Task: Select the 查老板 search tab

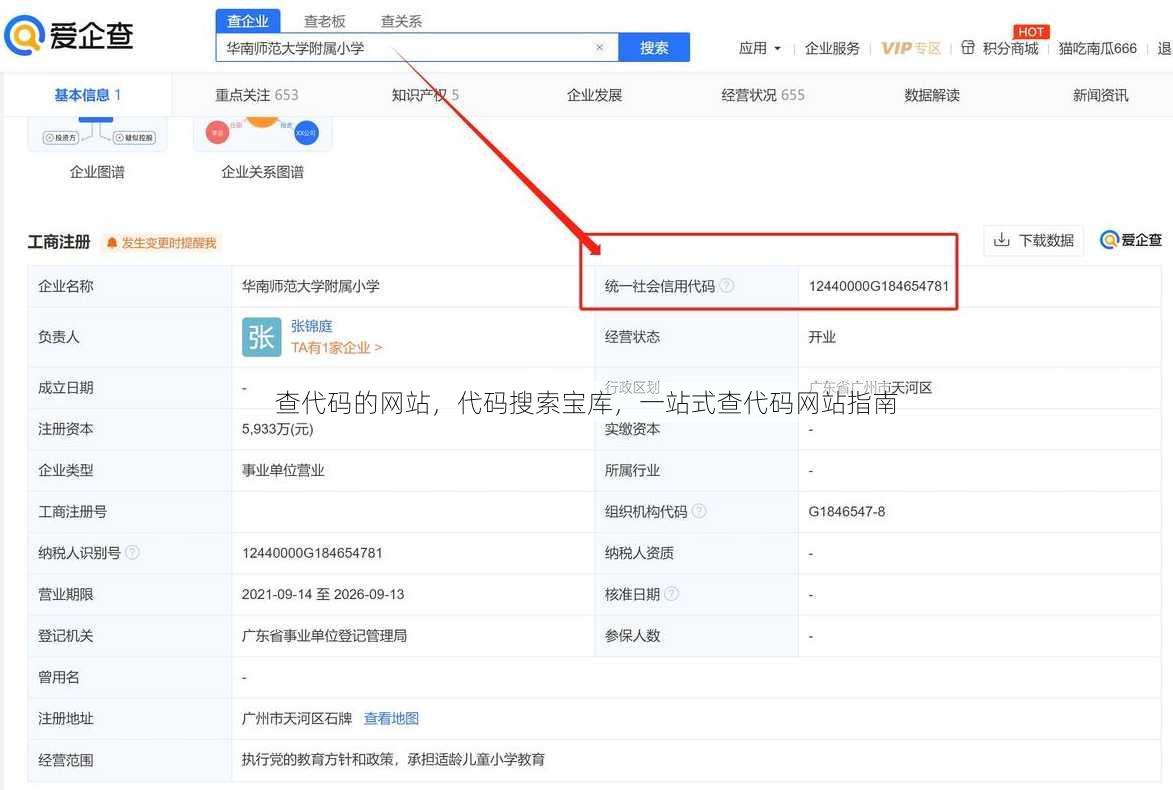Action: coord(325,21)
